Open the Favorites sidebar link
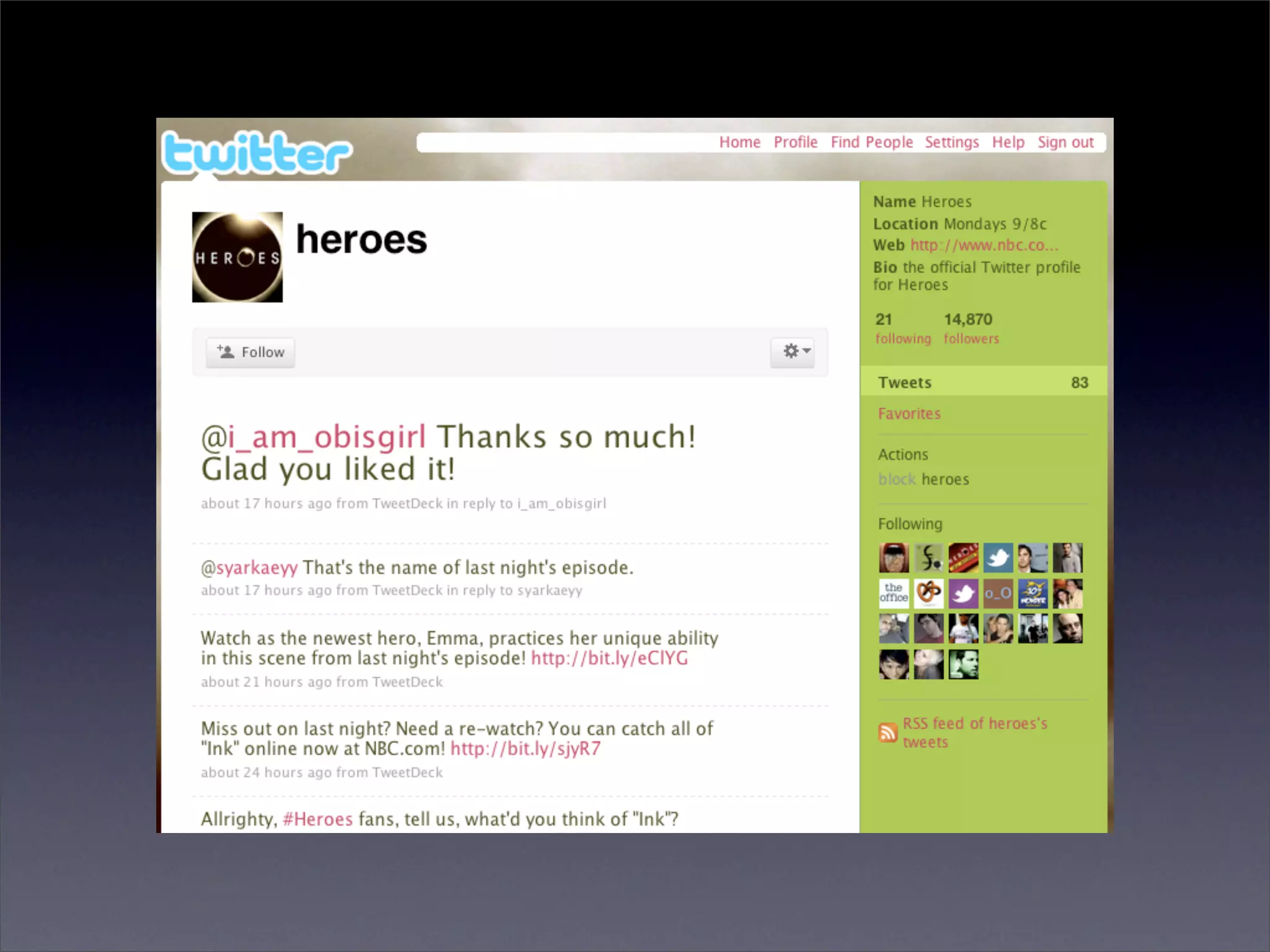 (x=909, y=413)
